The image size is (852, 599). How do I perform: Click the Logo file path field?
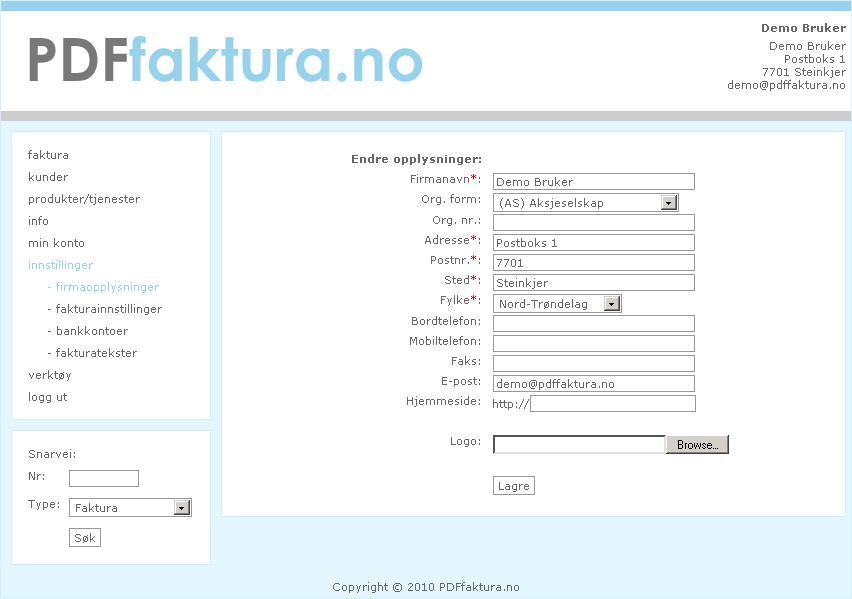click(x=579, y=445)
